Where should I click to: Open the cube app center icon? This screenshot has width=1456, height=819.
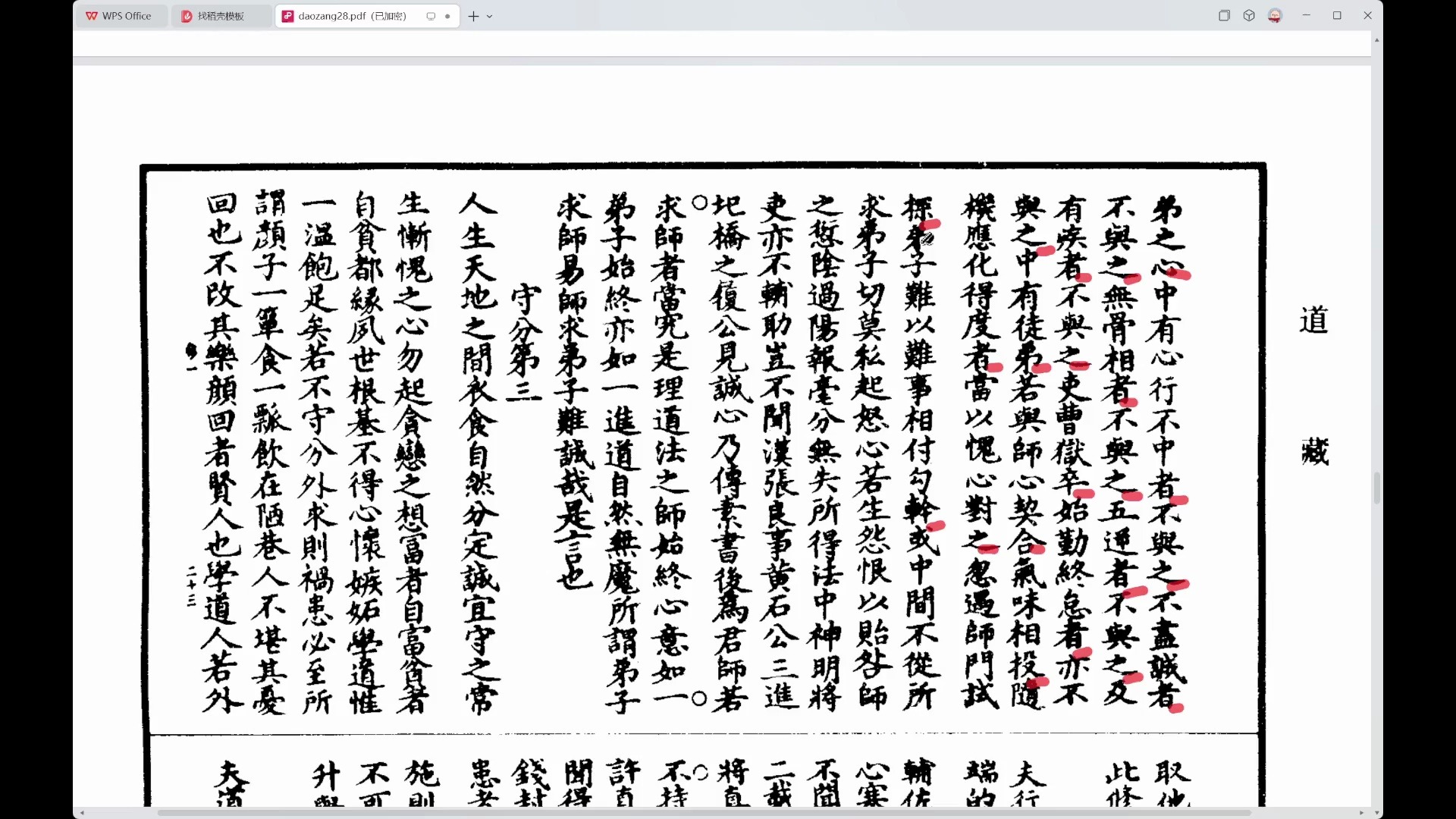pos(1249,15)
